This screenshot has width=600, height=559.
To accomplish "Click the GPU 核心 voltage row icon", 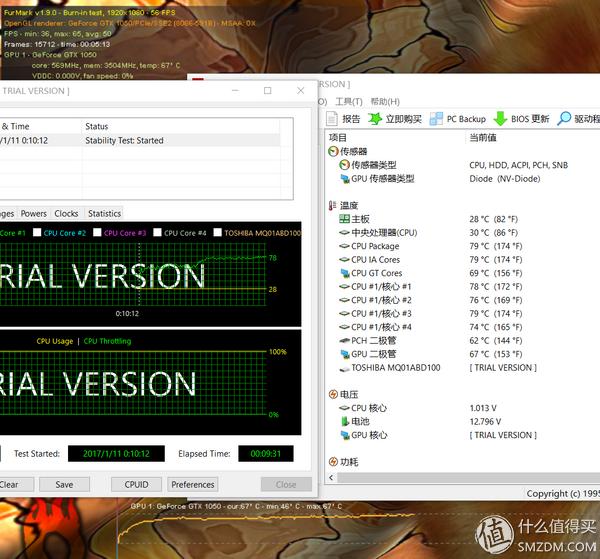I will click(x=345, y=435).
